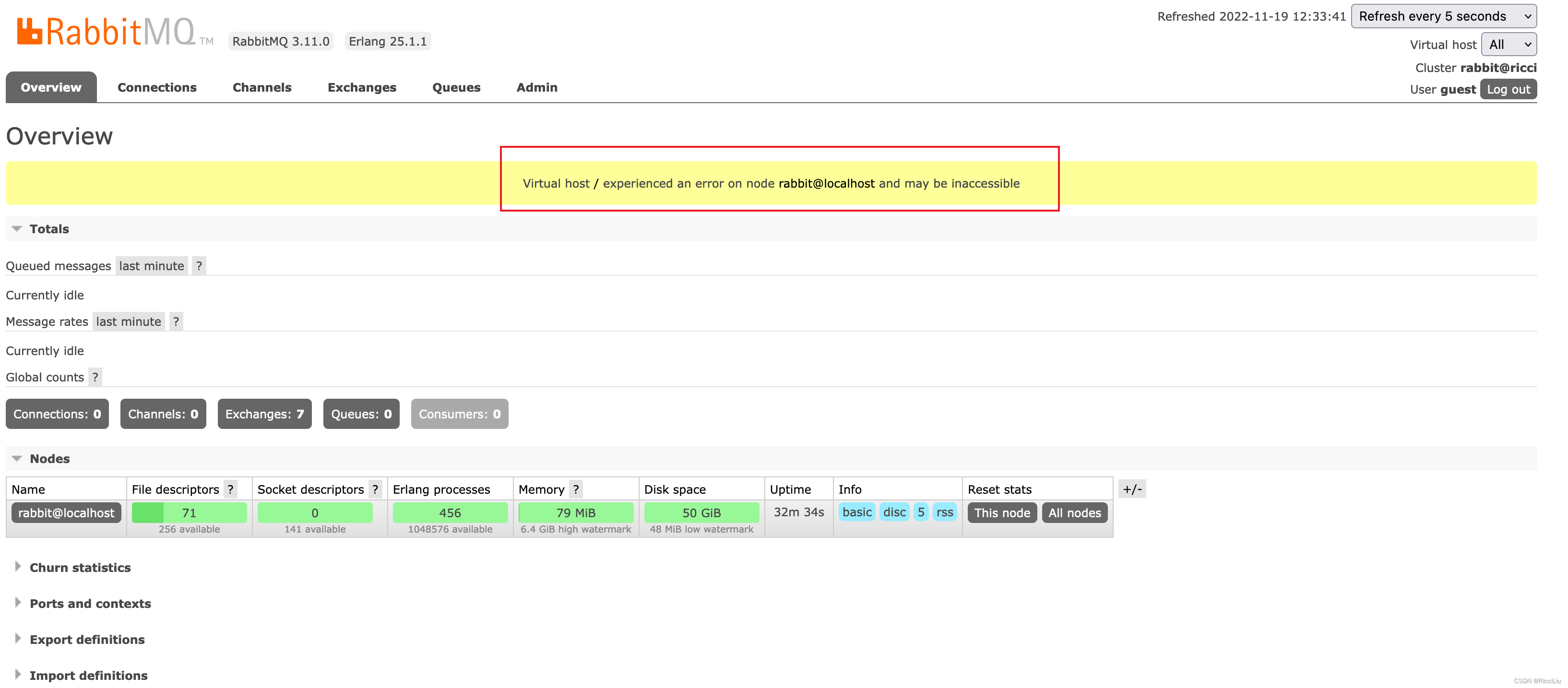Click the 6.4 GiB high watermark text
1568x688 pixels.
click(x=576, y=529)
